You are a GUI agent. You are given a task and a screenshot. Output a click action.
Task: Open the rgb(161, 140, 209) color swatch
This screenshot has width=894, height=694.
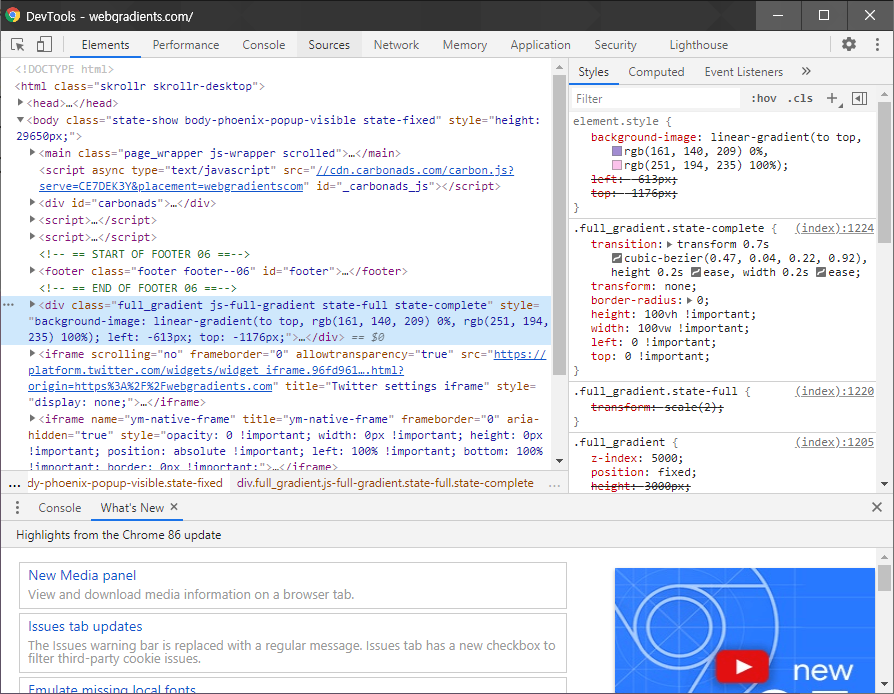pos(617,151)
